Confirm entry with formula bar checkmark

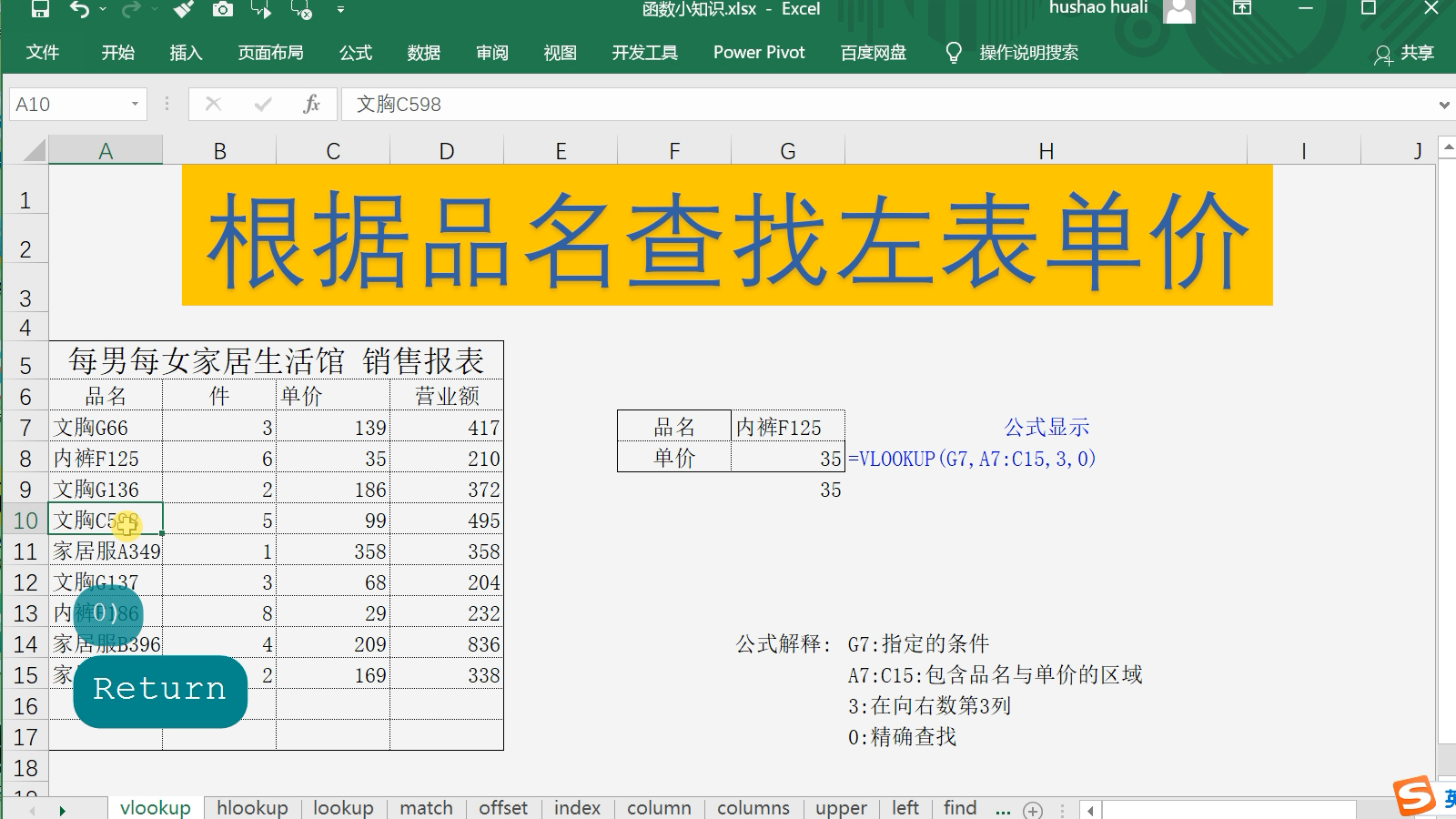coord(263,105)
